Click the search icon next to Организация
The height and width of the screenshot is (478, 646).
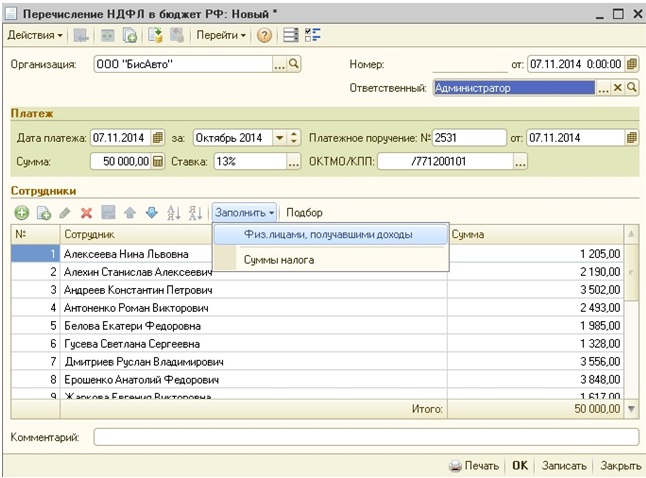click(x=294, y=64)
